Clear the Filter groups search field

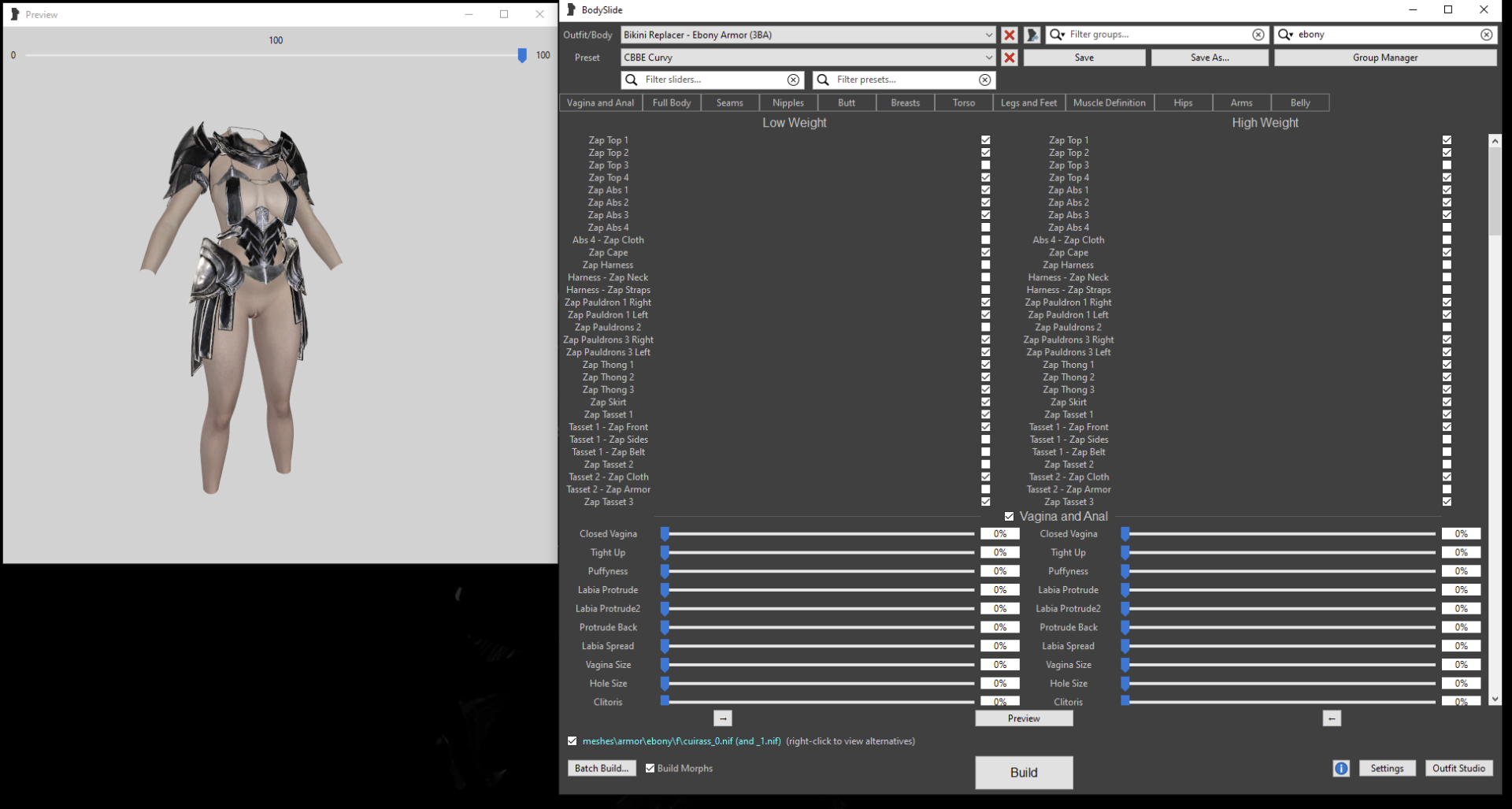pos(1258,35)
